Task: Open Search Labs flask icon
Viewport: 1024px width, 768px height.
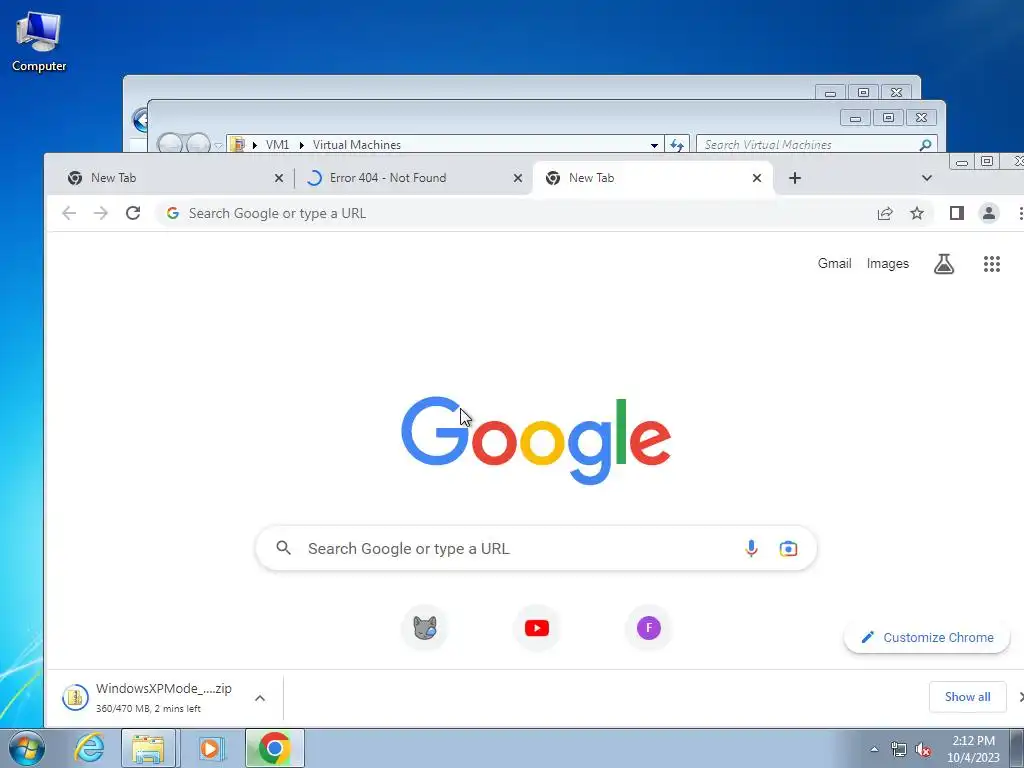Action: pos(944,263)
